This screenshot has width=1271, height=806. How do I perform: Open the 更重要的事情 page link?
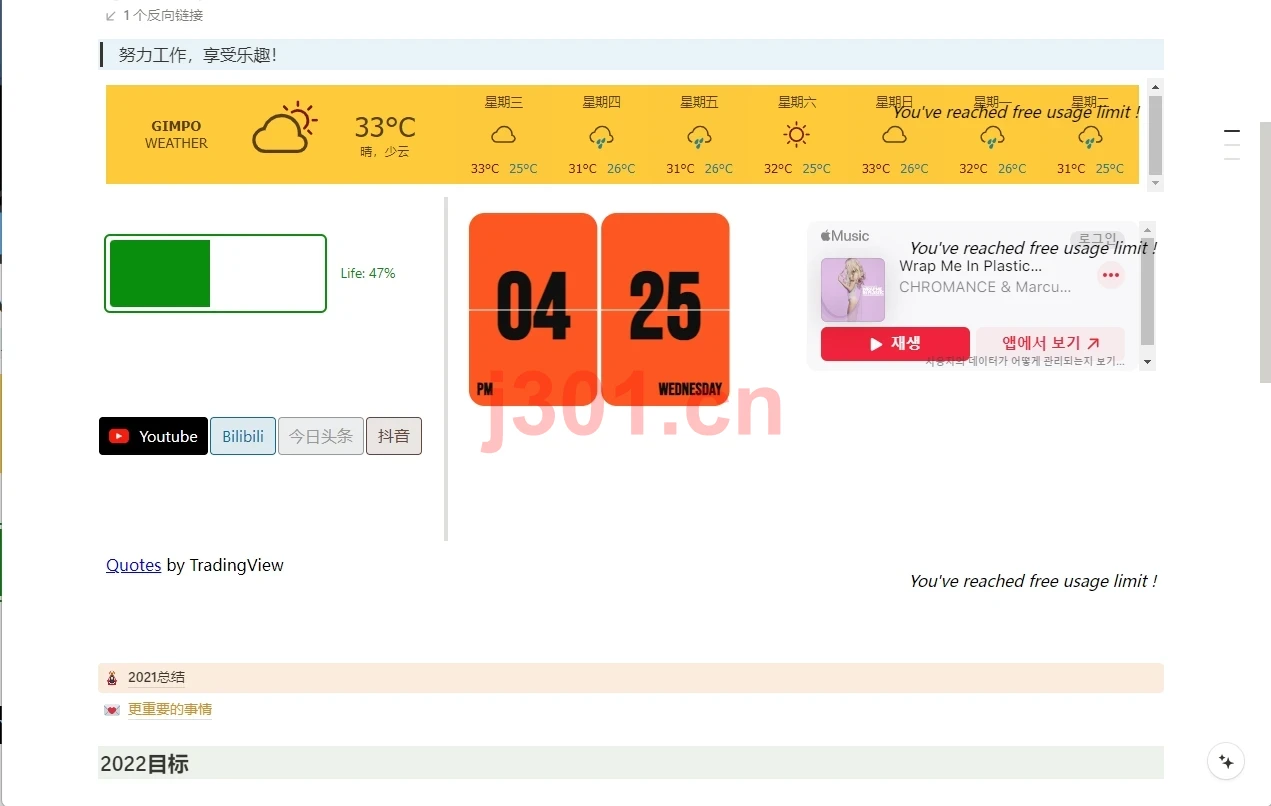coord(170,709)
